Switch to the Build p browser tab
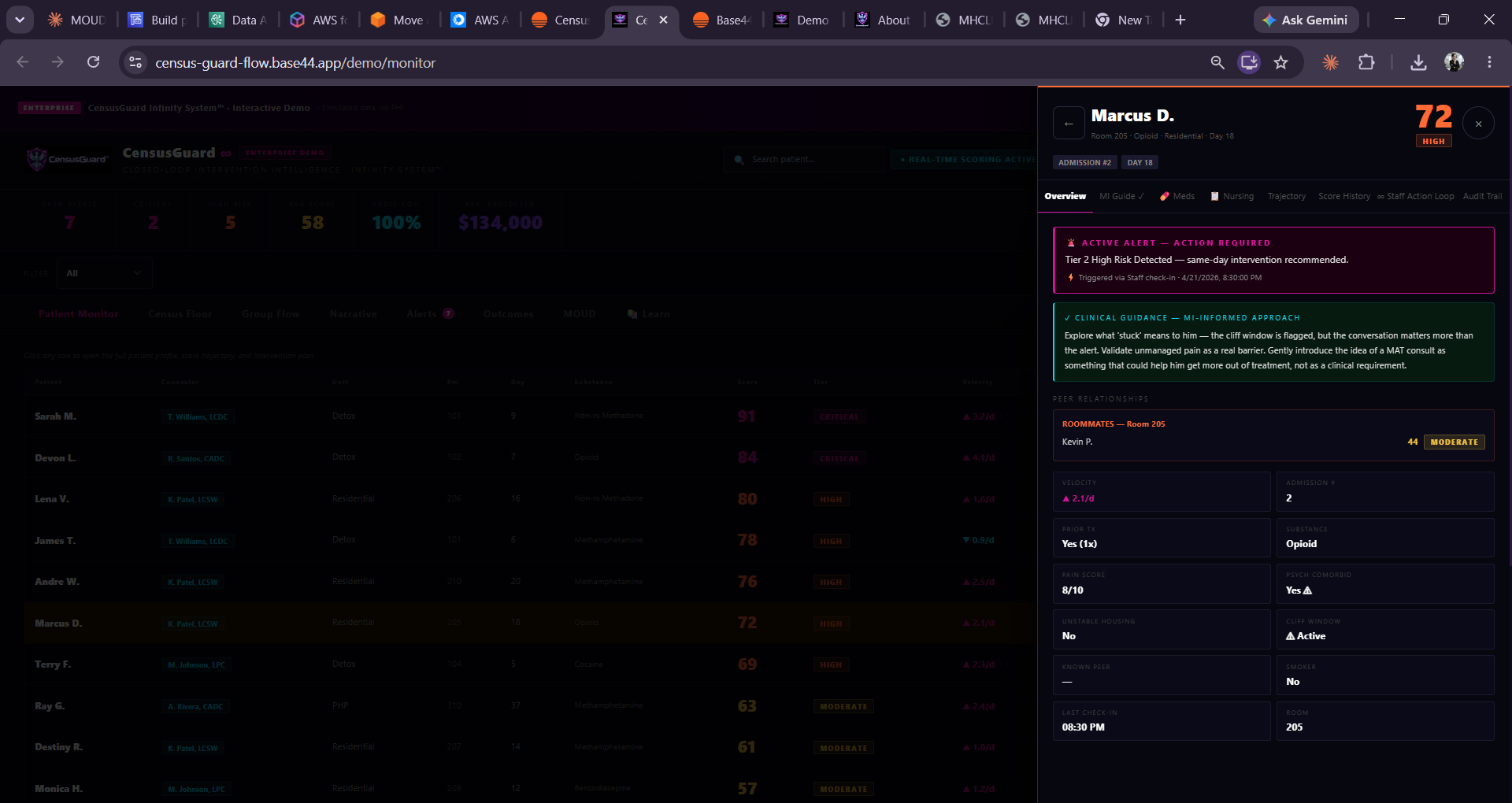 [x=158, y=20]
